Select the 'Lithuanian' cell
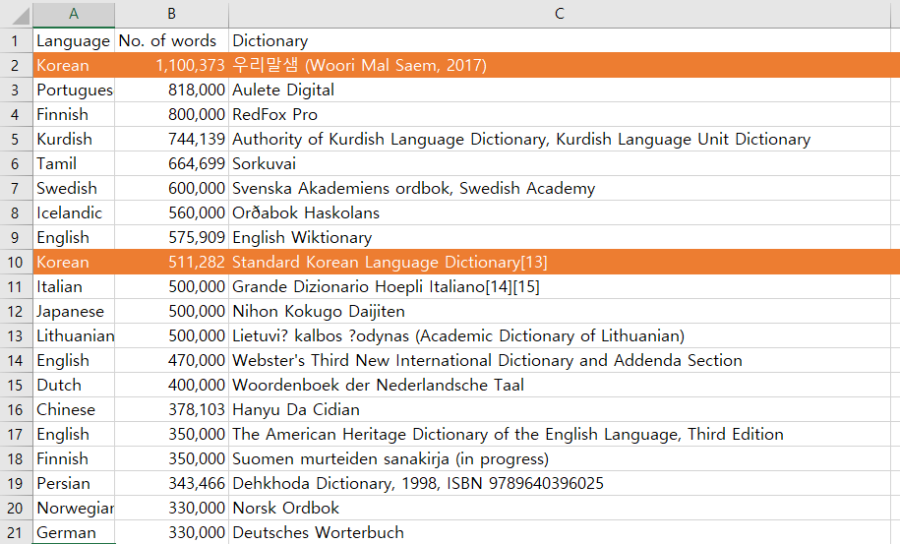Viewport: 900px width, 544px height. click(73, 336)
